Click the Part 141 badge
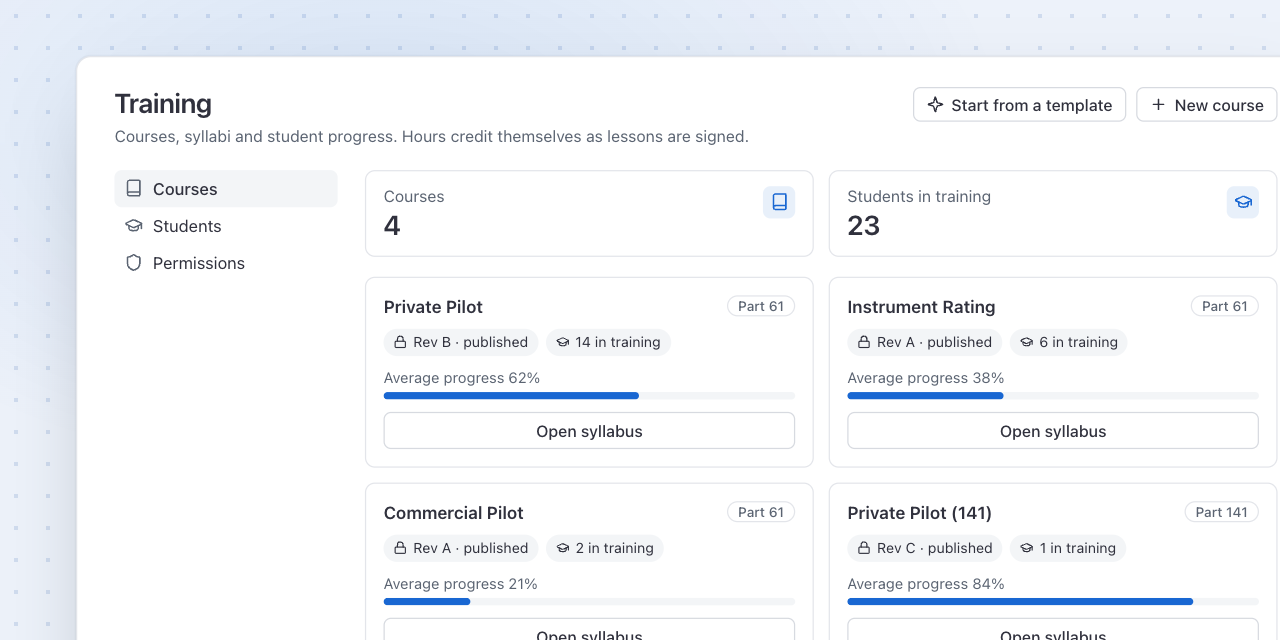1280x640 pixels. 1222,512
